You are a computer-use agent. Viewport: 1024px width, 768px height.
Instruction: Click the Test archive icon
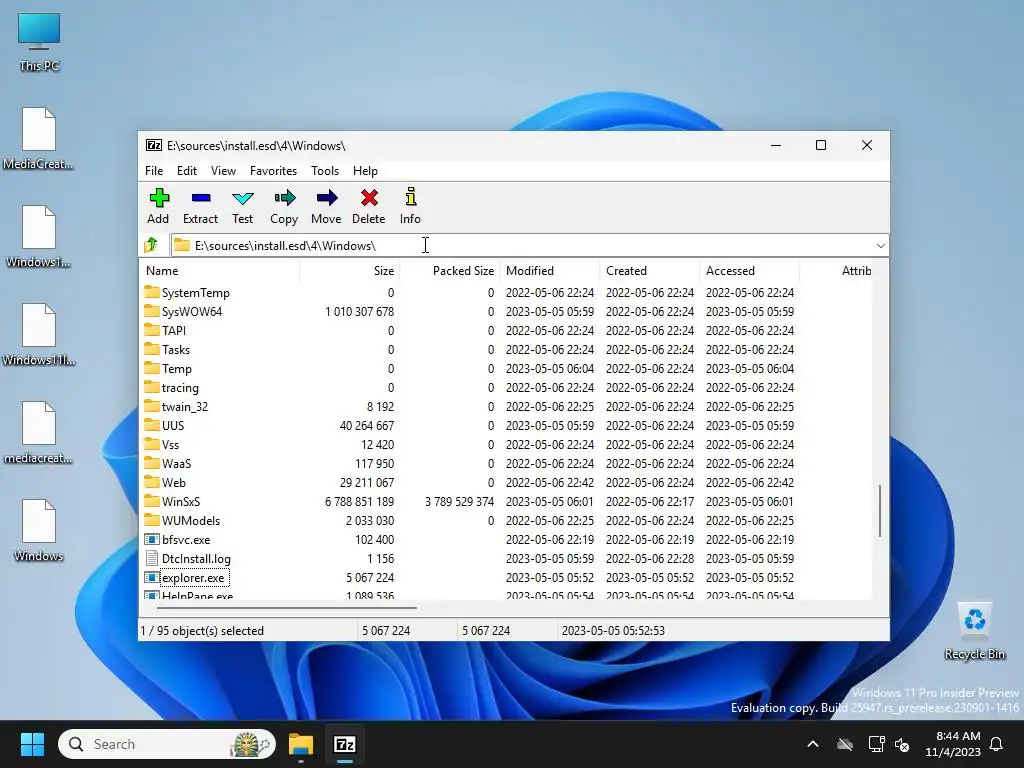242,199
